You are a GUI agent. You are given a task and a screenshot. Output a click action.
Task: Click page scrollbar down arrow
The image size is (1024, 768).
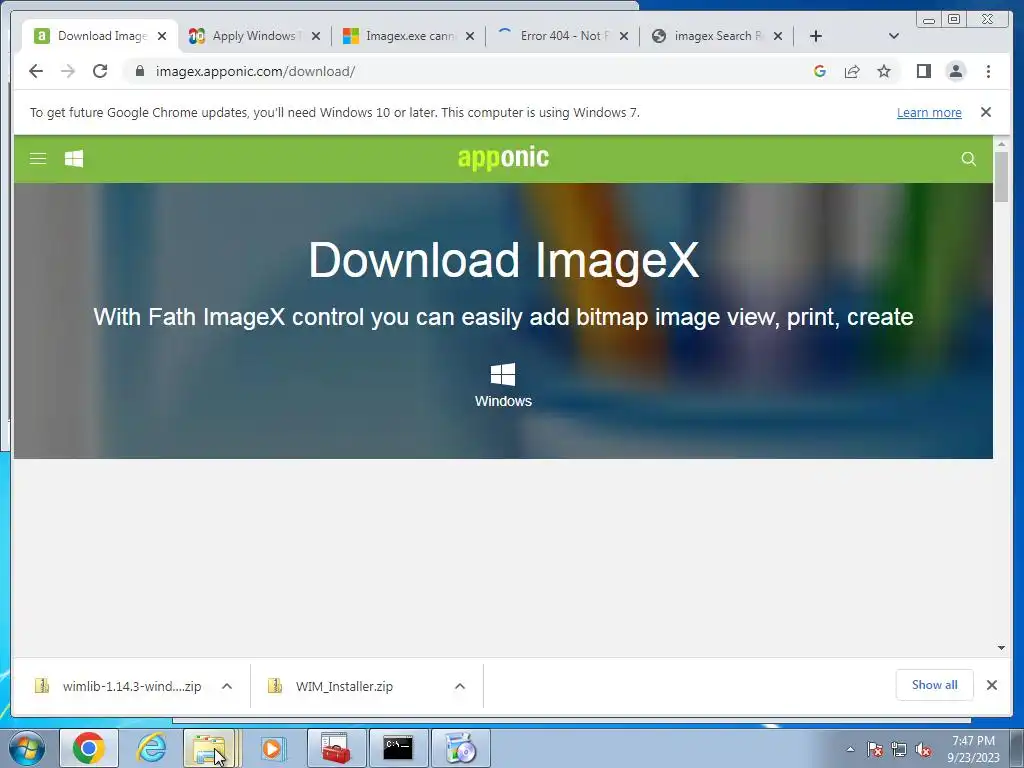pyautogui.click(x=1001, y=648)
